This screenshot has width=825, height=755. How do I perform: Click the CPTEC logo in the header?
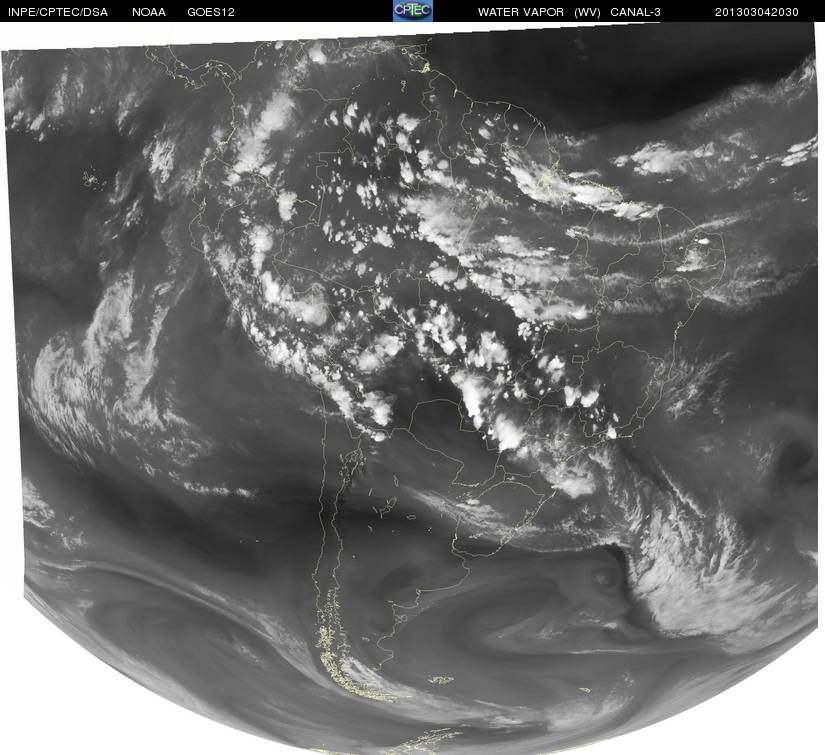tap(413, 11)
